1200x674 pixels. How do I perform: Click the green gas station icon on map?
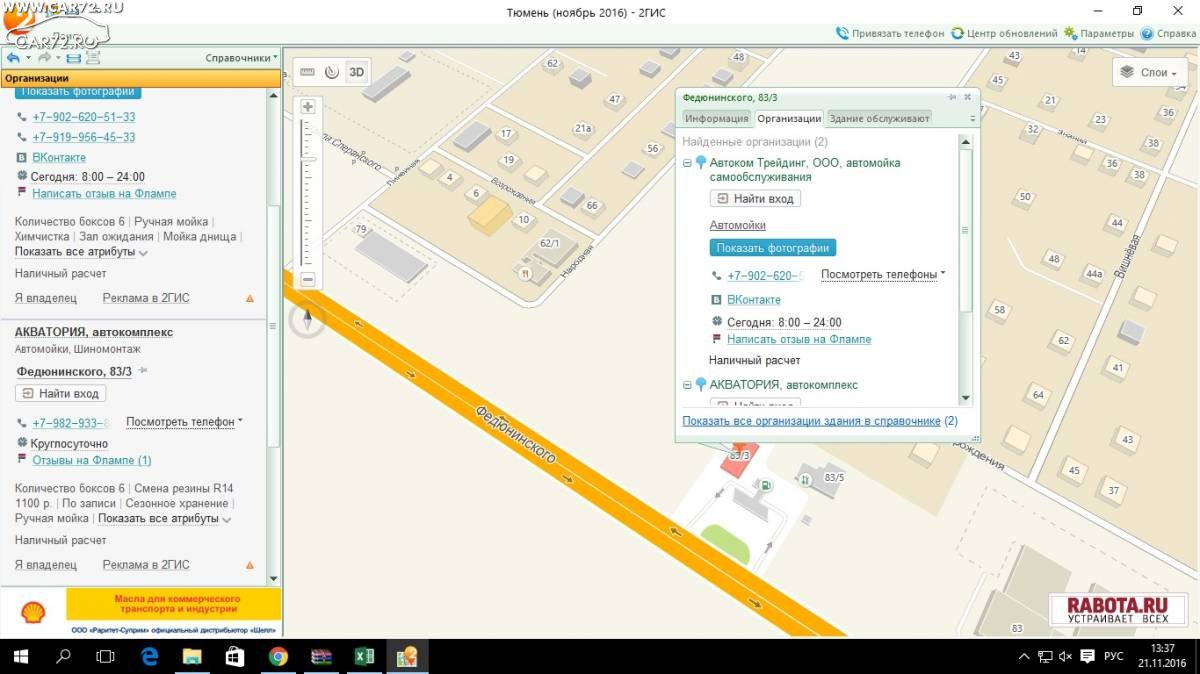coord(766,486)
